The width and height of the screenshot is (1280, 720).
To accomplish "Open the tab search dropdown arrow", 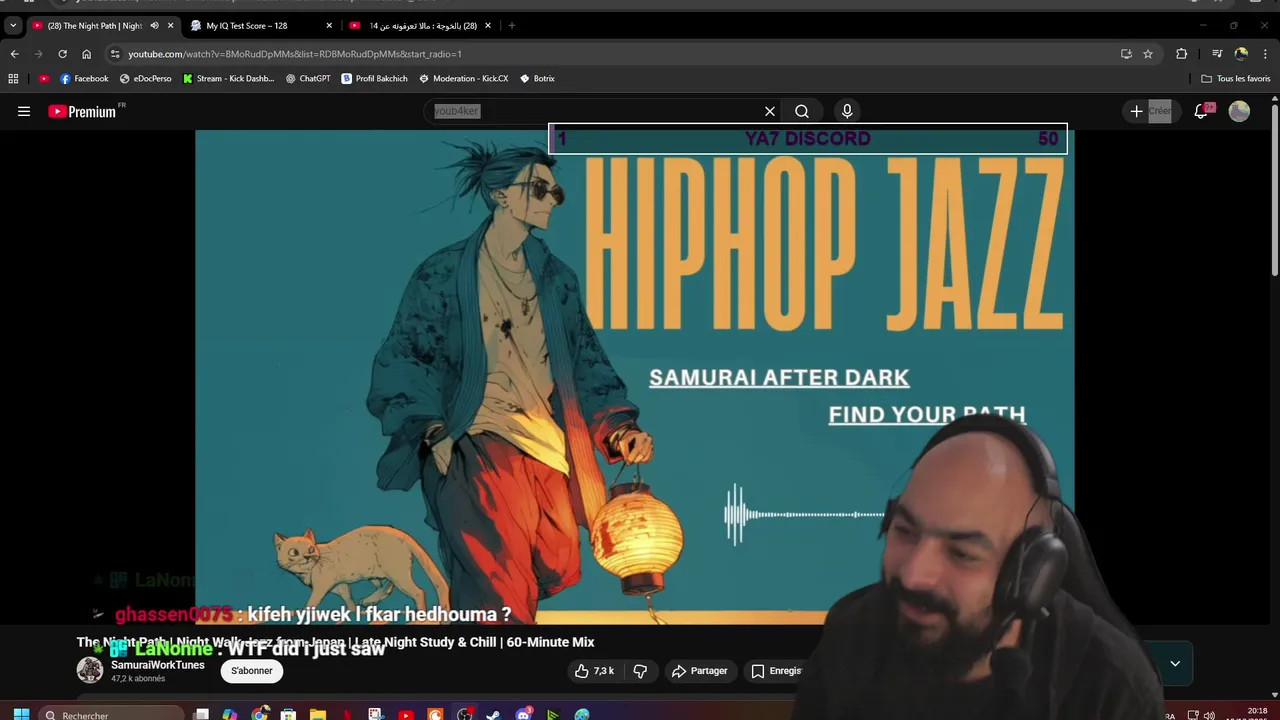I will coord(13,26).
